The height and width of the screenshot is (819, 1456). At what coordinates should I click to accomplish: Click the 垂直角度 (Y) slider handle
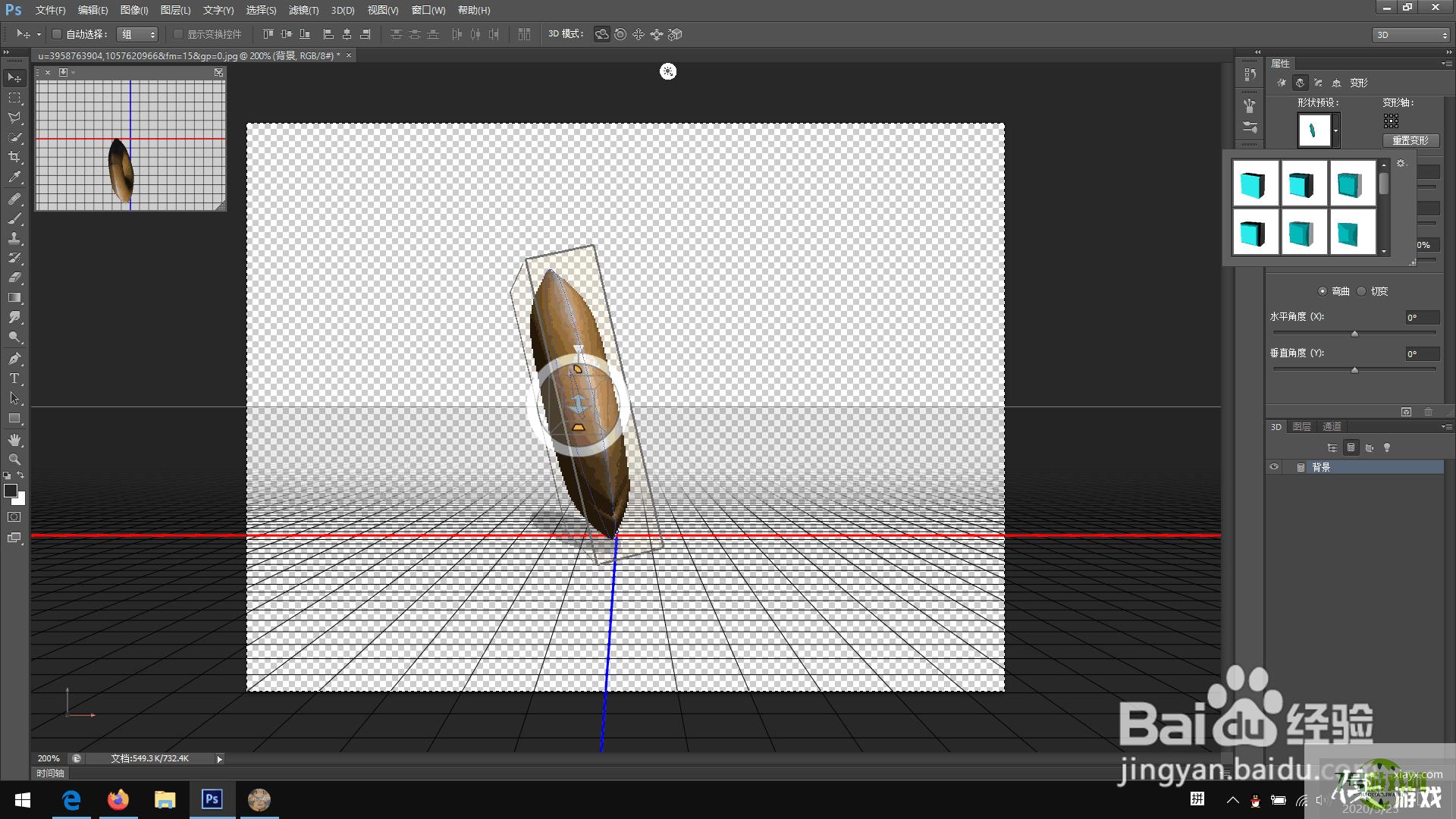coord(1354,369)
